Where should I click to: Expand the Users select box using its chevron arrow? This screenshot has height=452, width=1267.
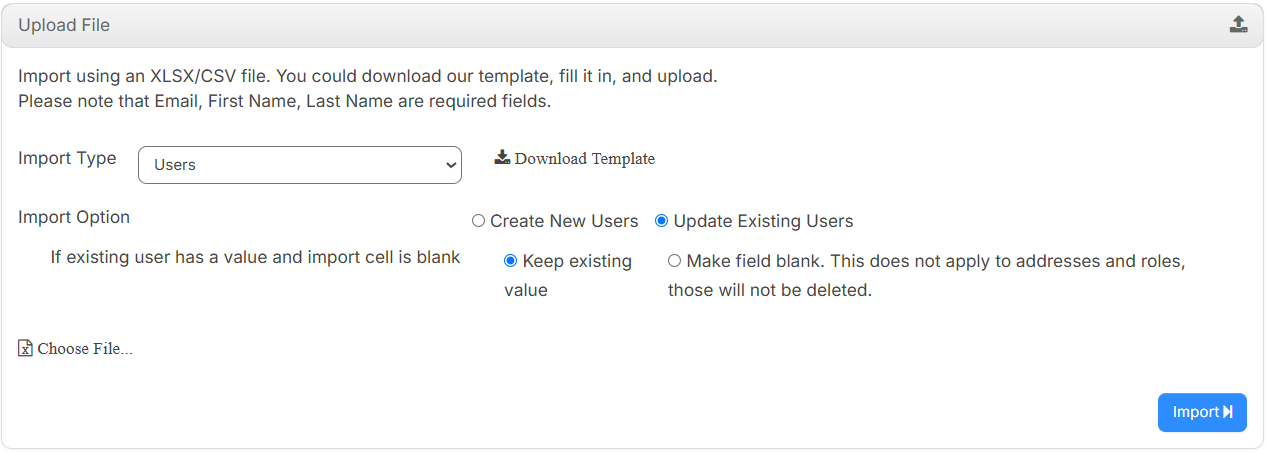point(449,165)
